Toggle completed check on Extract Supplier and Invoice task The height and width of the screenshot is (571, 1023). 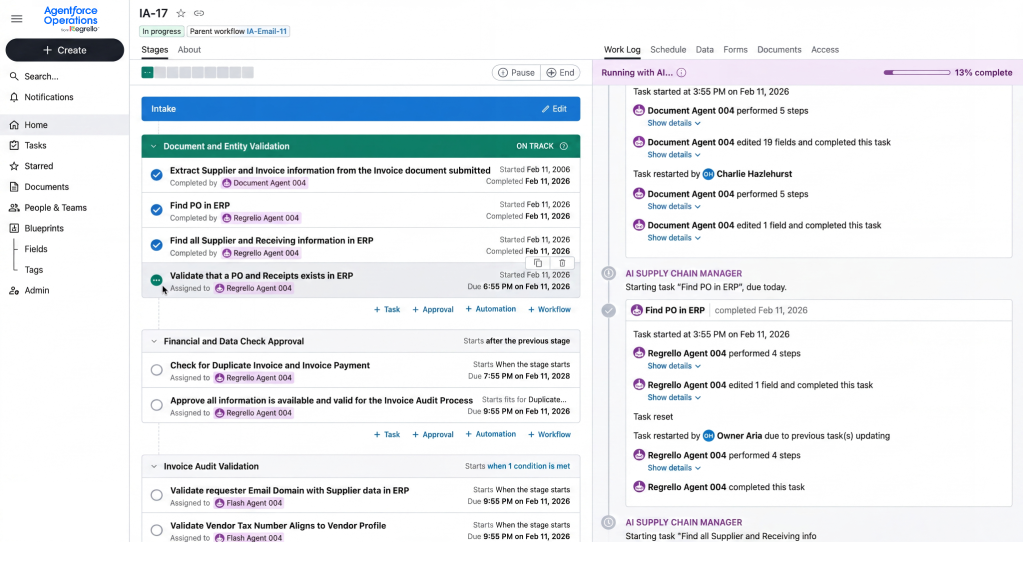coord(157,175)
